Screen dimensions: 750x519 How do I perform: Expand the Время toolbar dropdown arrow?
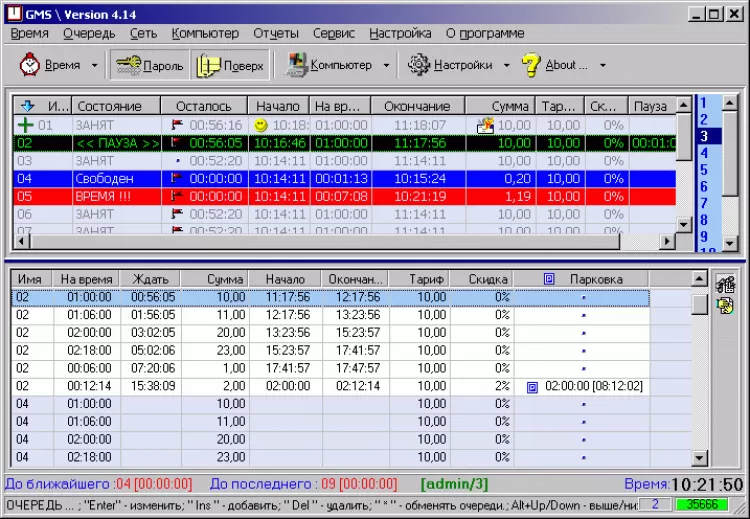(x=95, y=66)
